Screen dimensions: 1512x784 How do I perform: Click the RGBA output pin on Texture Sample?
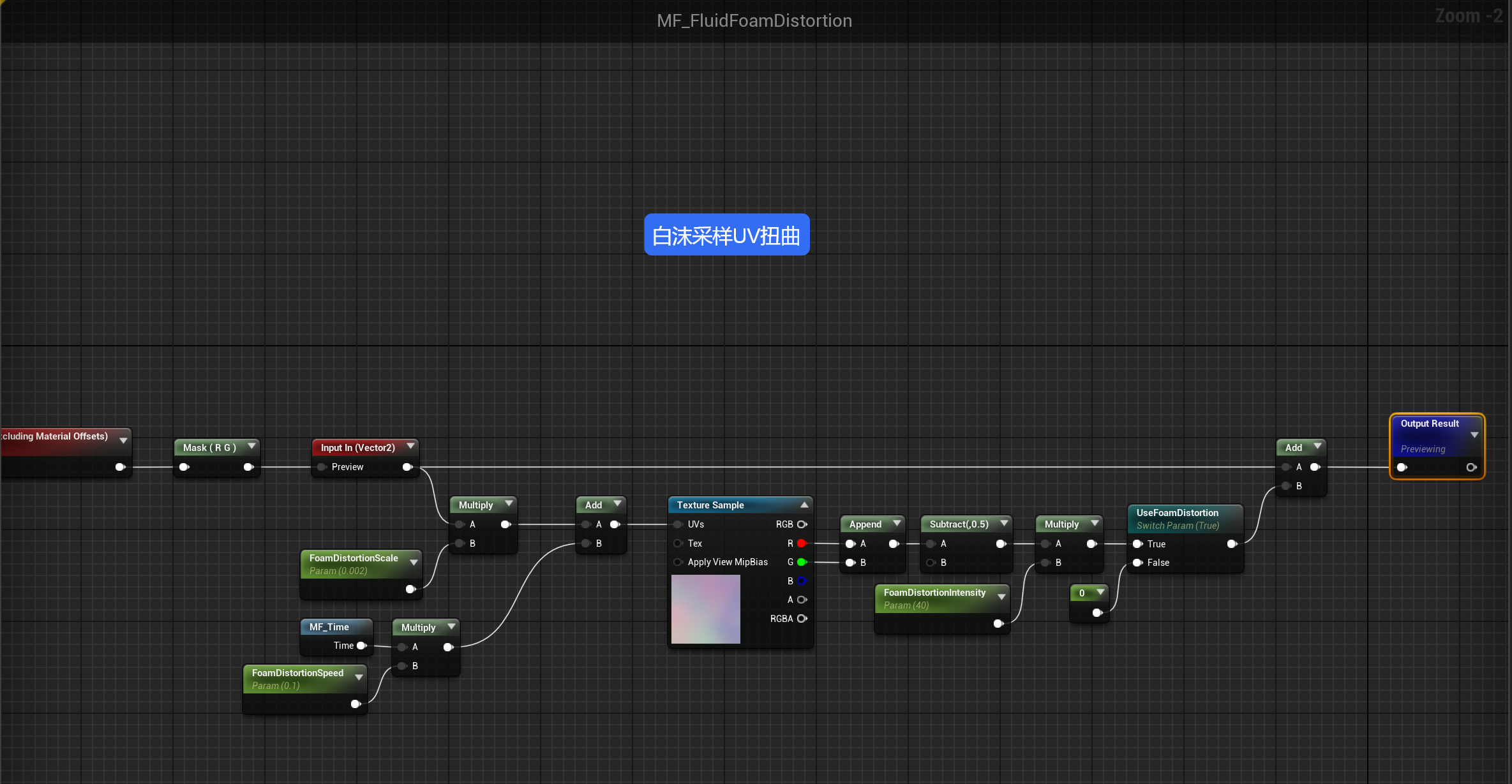(802, 619)
